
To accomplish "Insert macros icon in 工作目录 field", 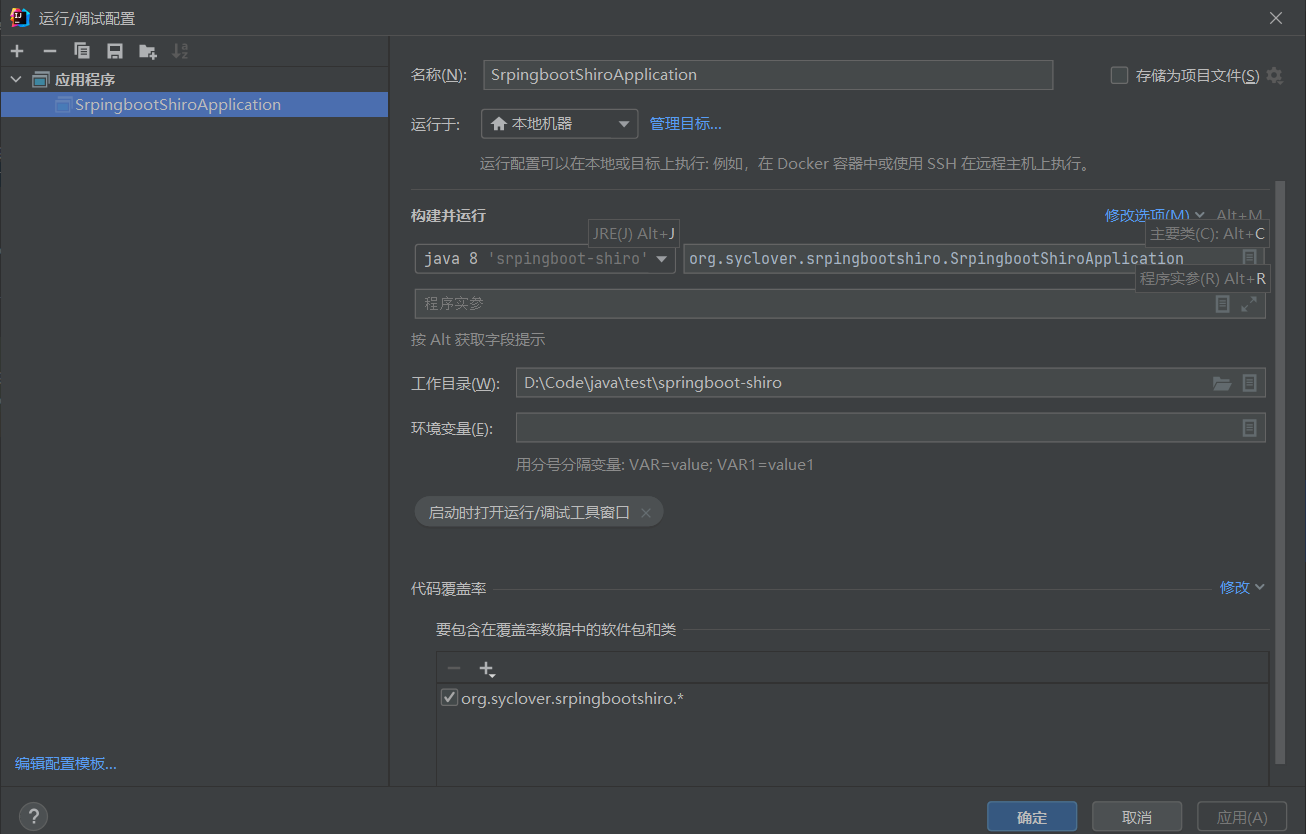I will click(x=1249, y=383).
